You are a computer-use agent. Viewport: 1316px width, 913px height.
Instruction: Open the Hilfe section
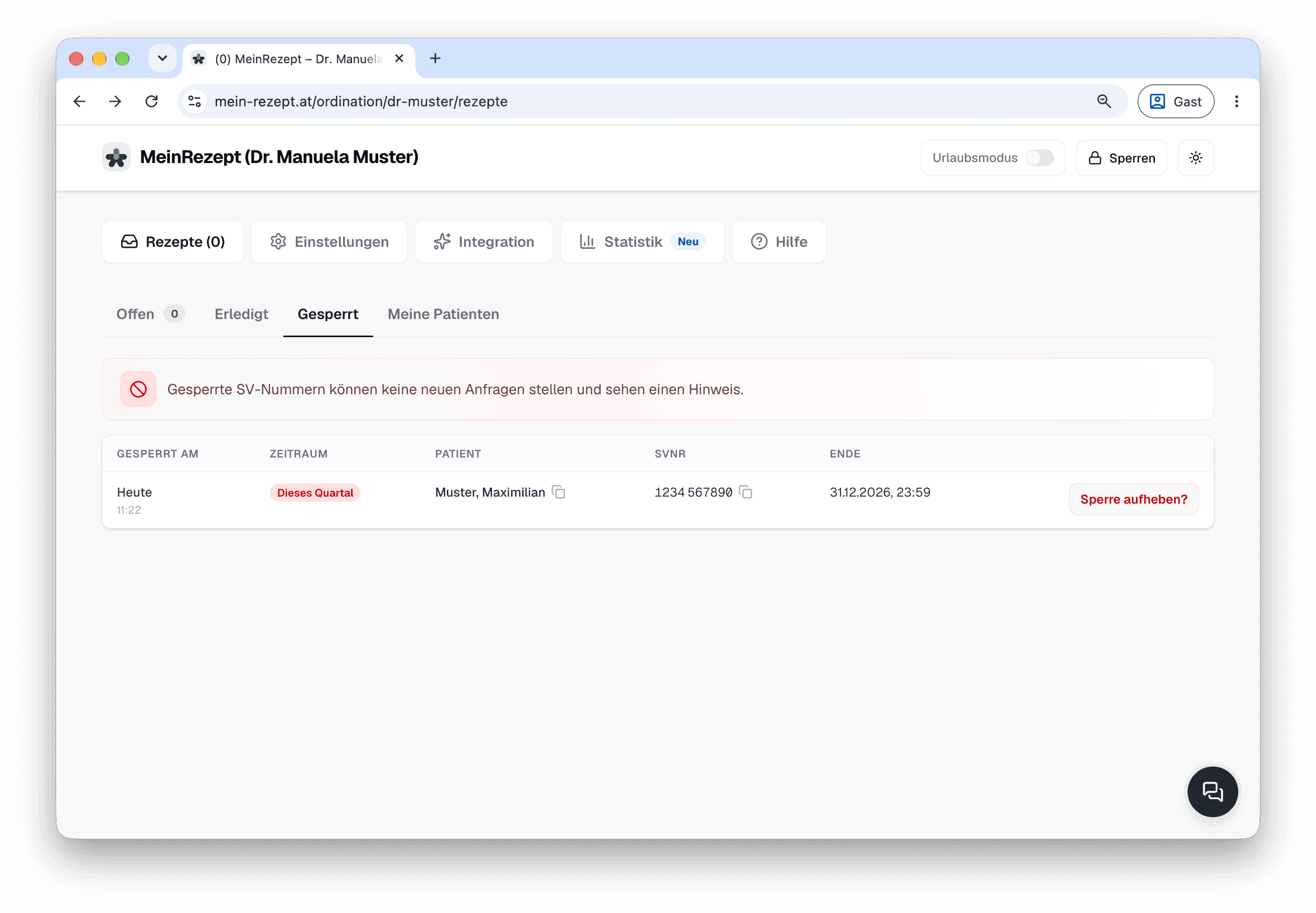(778, 241)
